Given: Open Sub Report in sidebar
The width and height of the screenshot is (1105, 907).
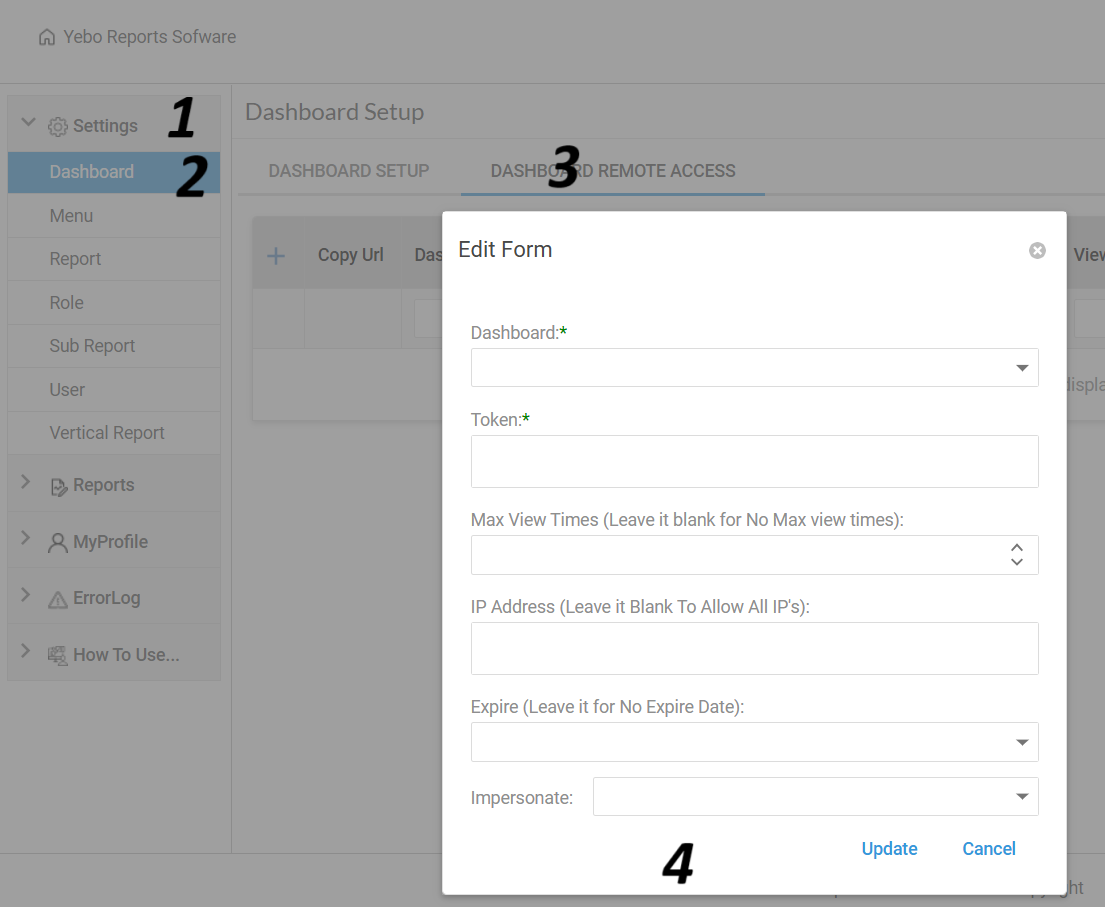Looking at the screenshot, I should click(114, 346).
